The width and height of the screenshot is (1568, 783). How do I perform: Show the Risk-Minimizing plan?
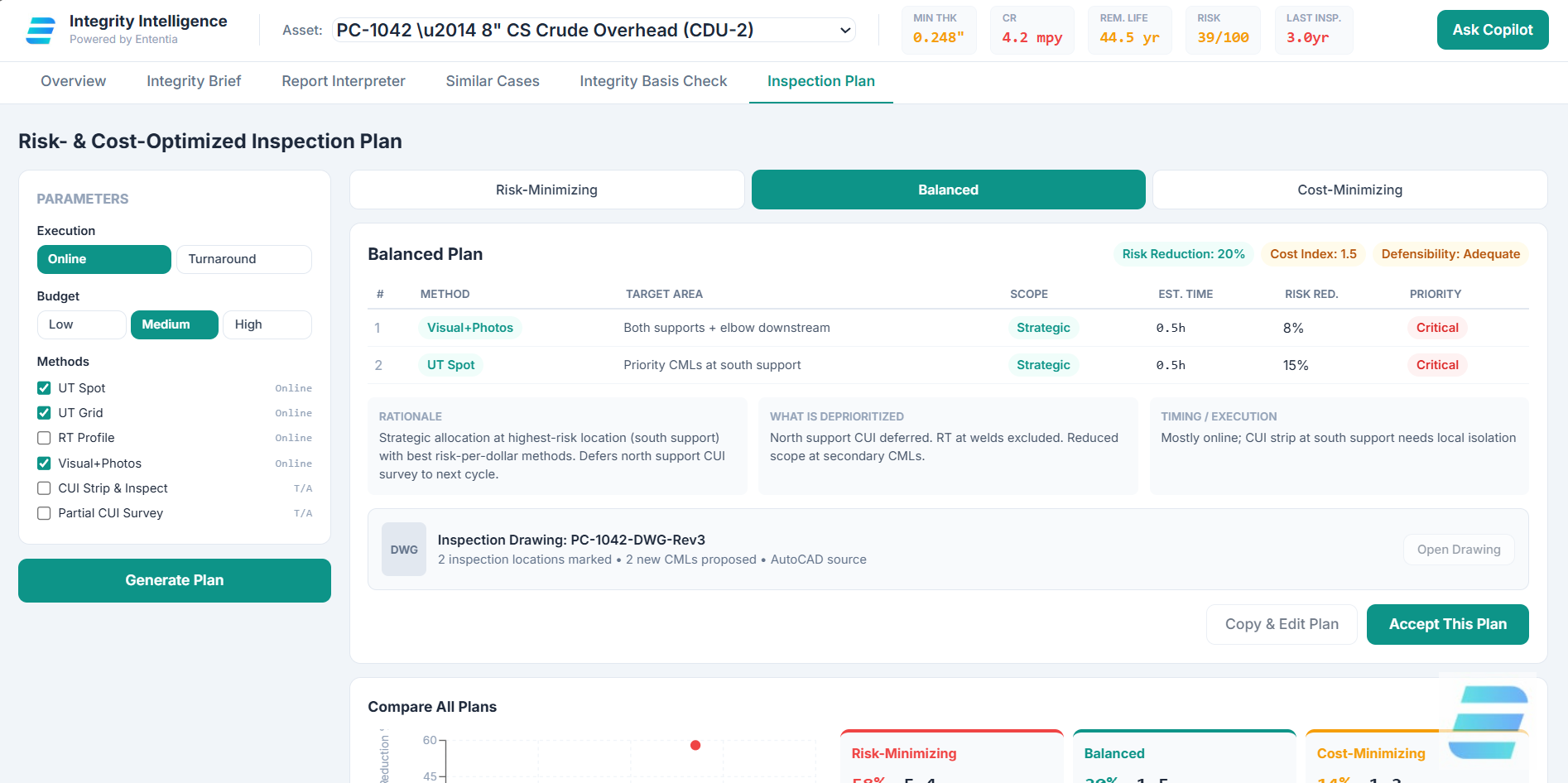pos(547,190)
